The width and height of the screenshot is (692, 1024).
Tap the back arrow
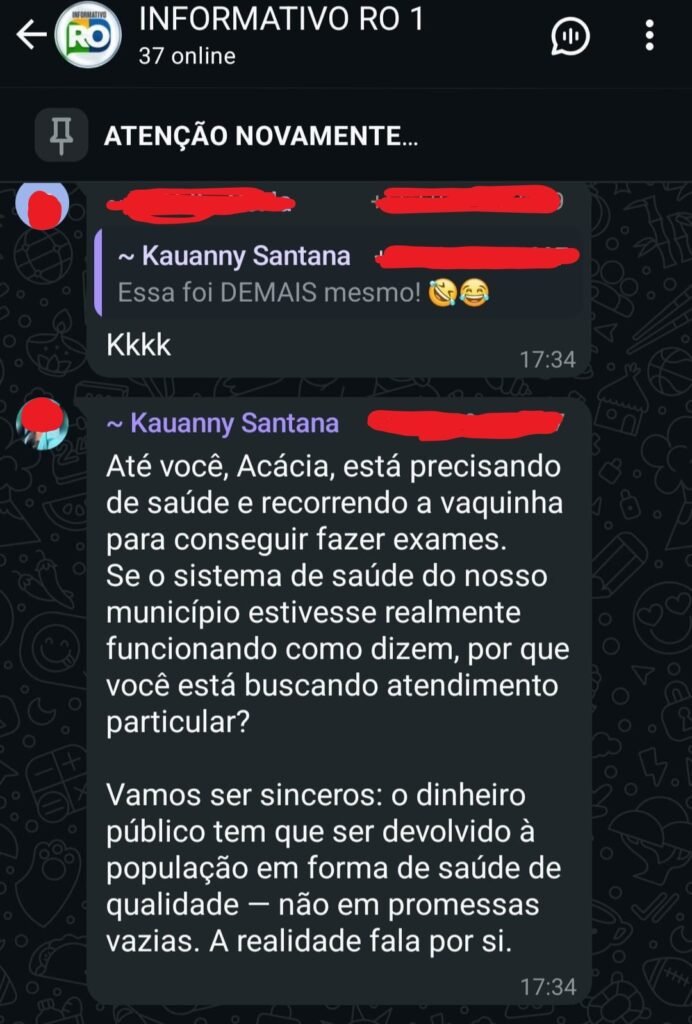(x=31, y=35)
